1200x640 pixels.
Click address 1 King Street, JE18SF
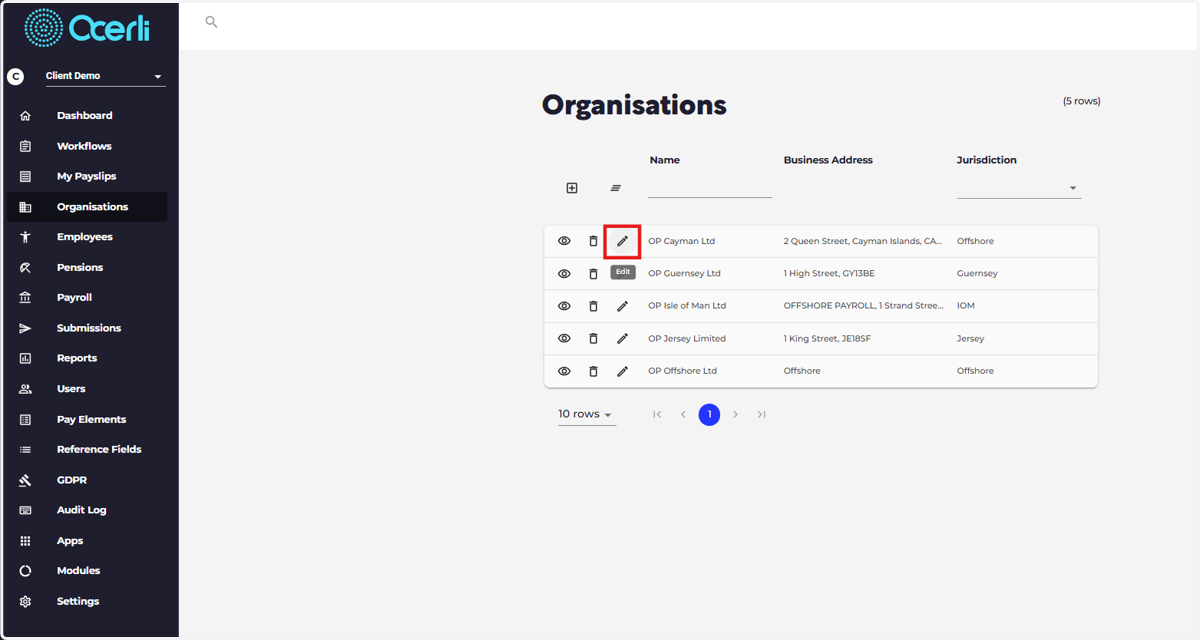[x=827, y=338]
